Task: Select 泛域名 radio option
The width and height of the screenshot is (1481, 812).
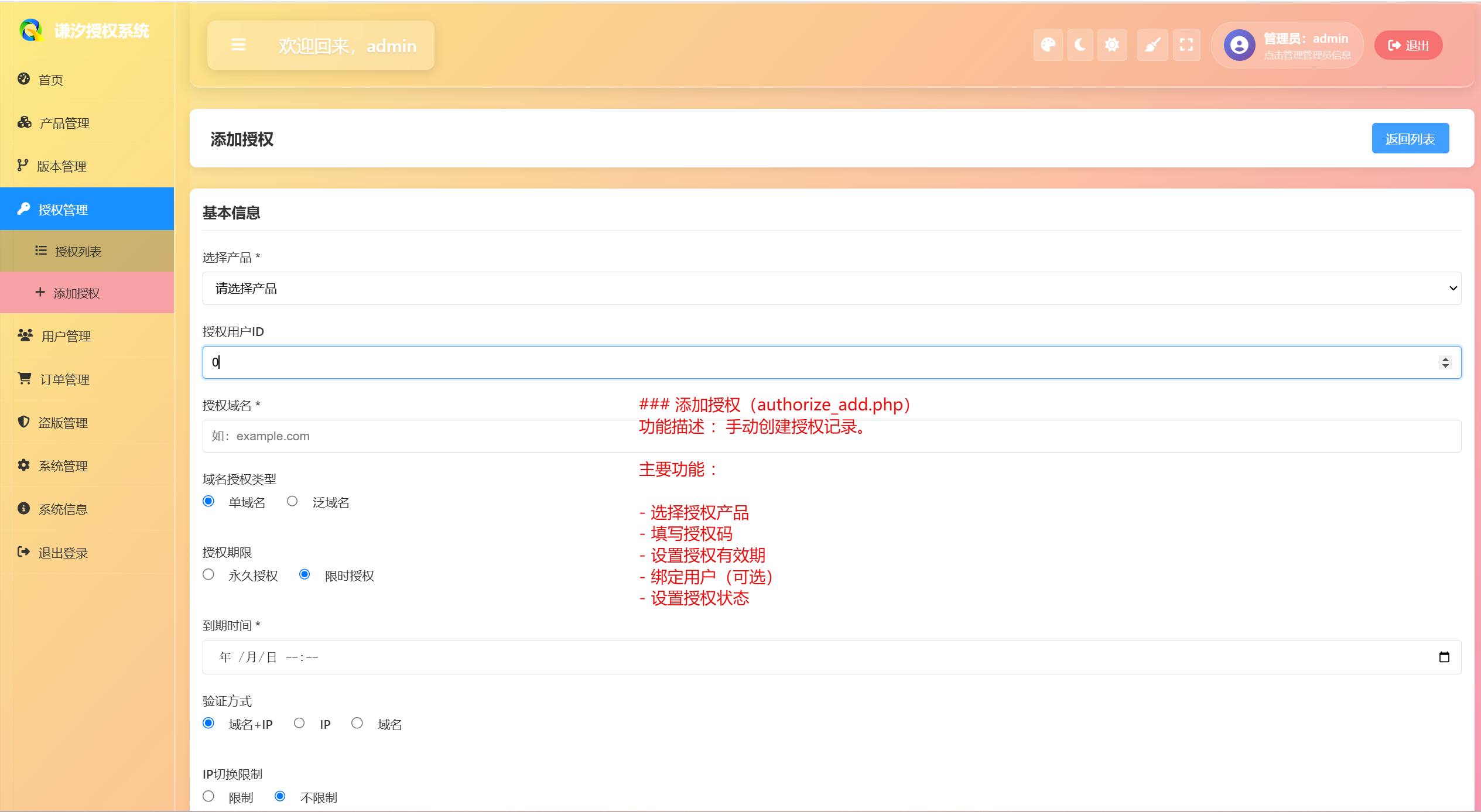Action: tap(292, 502)
